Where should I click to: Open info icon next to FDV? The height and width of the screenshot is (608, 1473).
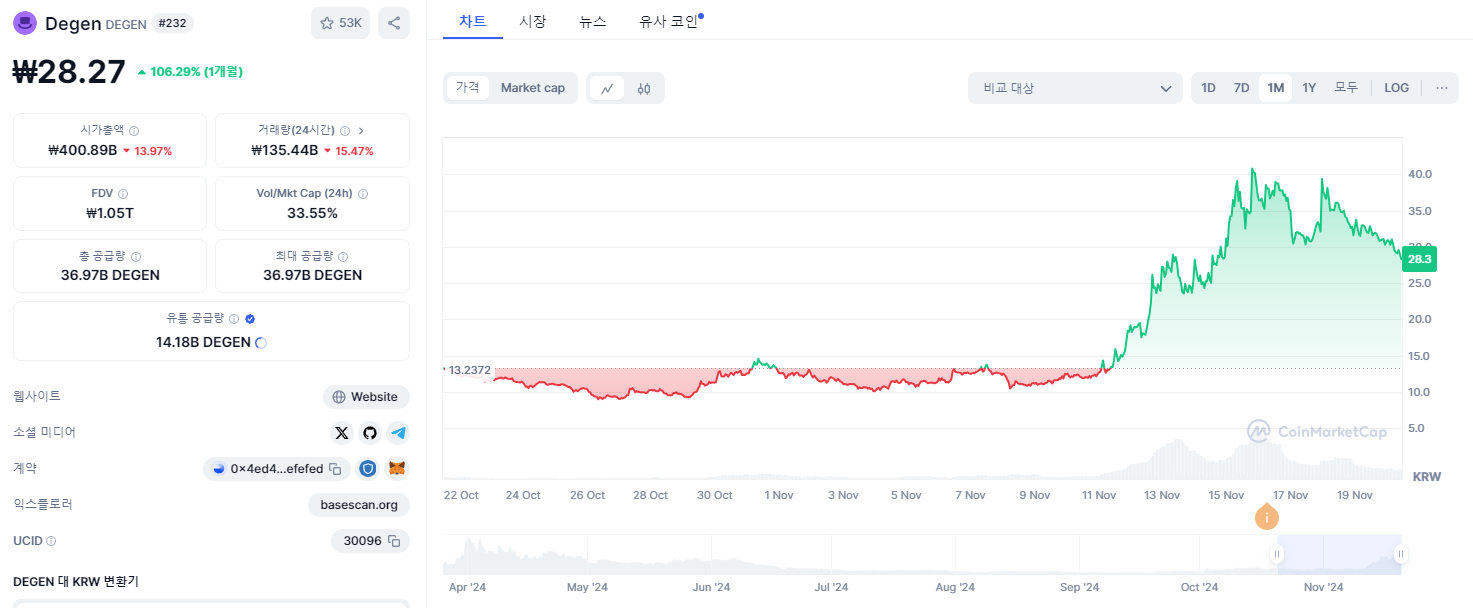click(x=123, y=193)
